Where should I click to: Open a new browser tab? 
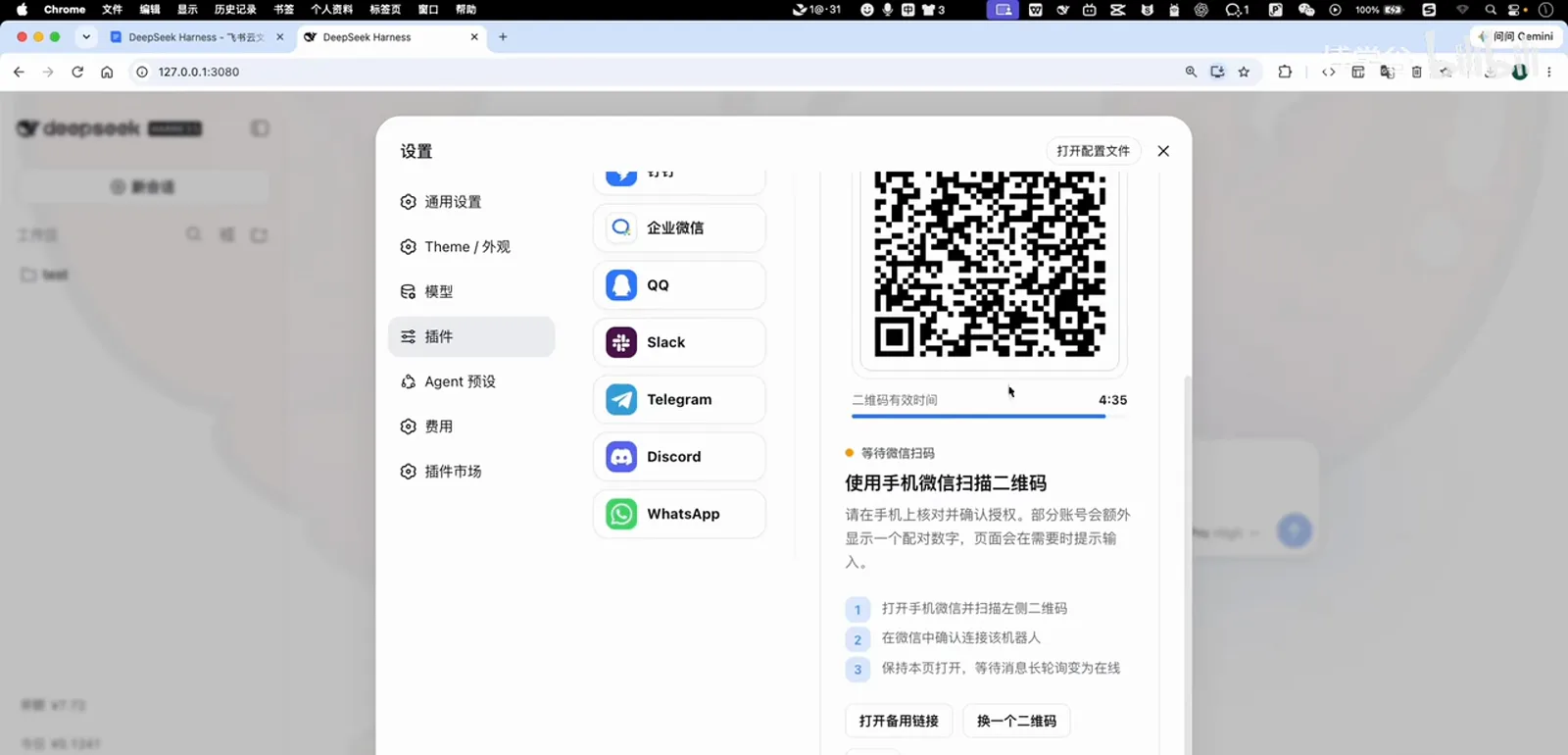(503, 37)
